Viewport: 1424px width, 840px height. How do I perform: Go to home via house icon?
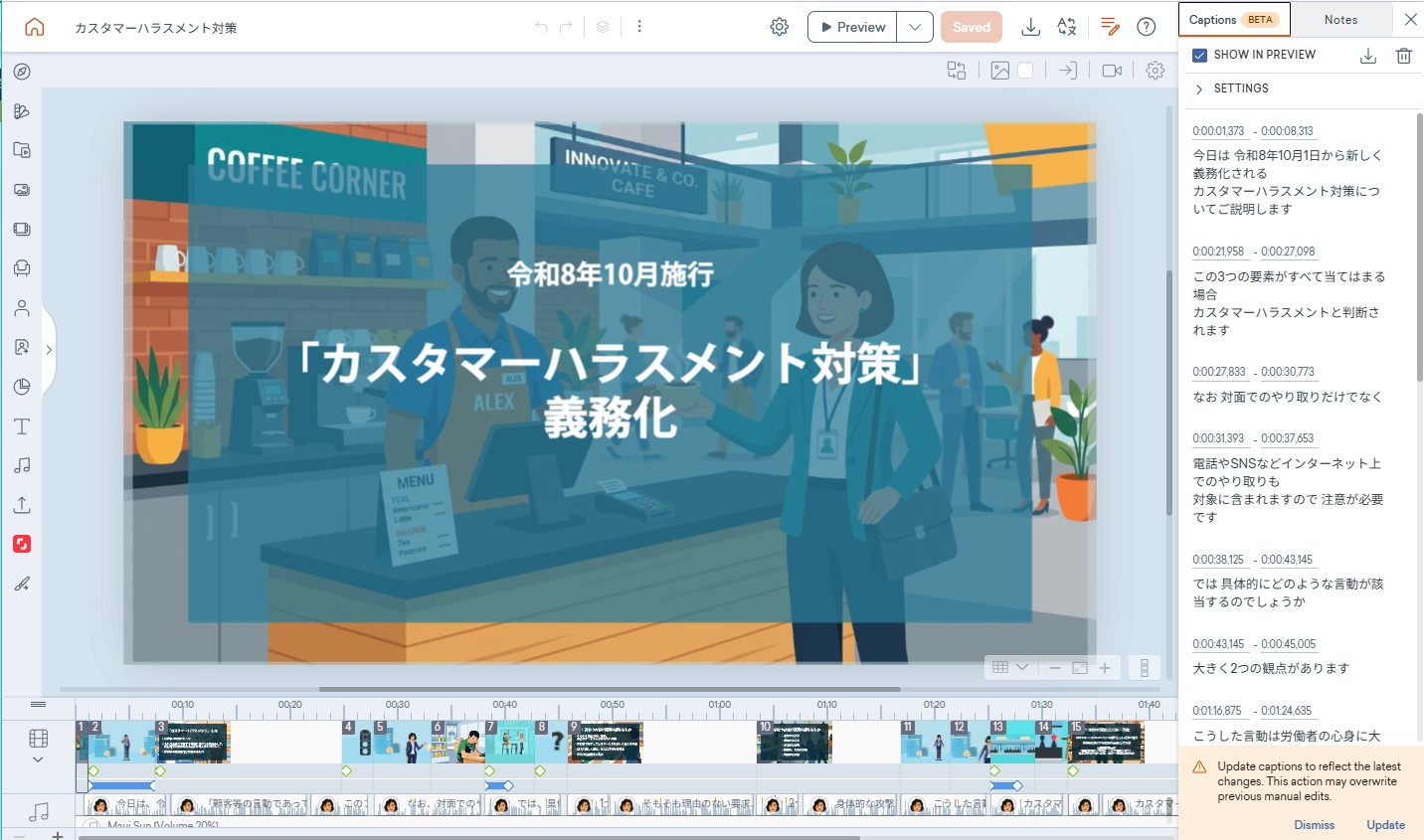point(34,27)
